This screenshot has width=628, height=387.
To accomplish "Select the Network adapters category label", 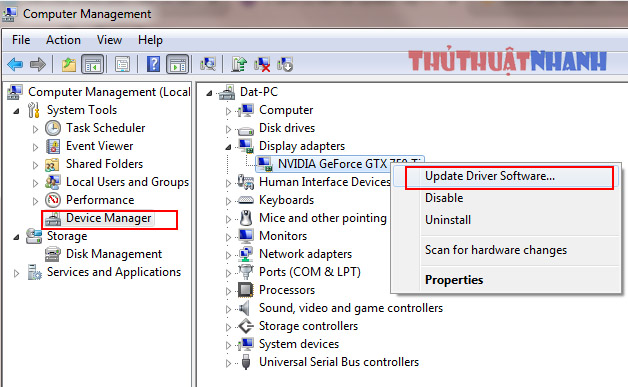I will (x=305, y=254).
